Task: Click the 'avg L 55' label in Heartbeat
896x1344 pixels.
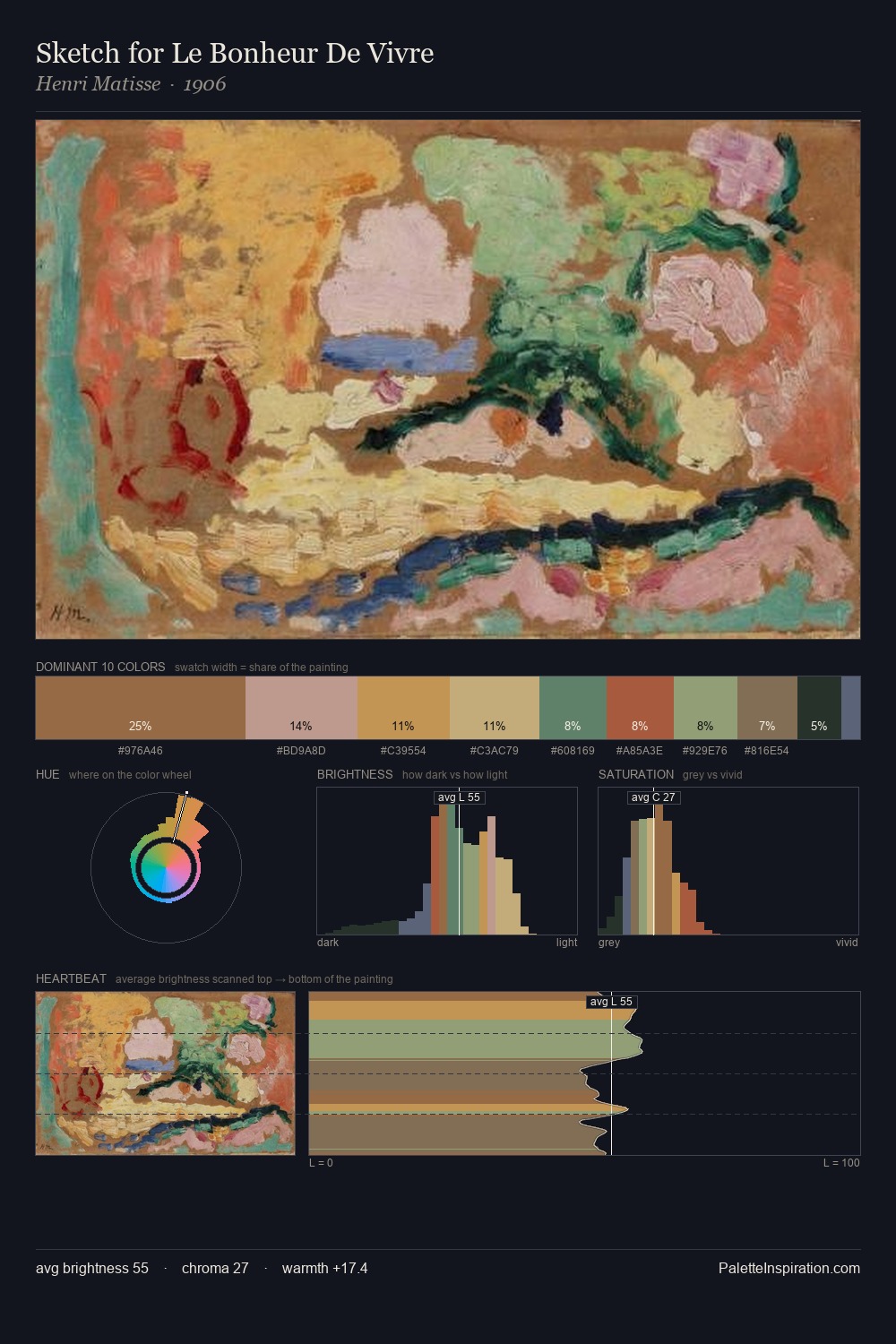Action: pyautogui.click(x=611, y=1002)
